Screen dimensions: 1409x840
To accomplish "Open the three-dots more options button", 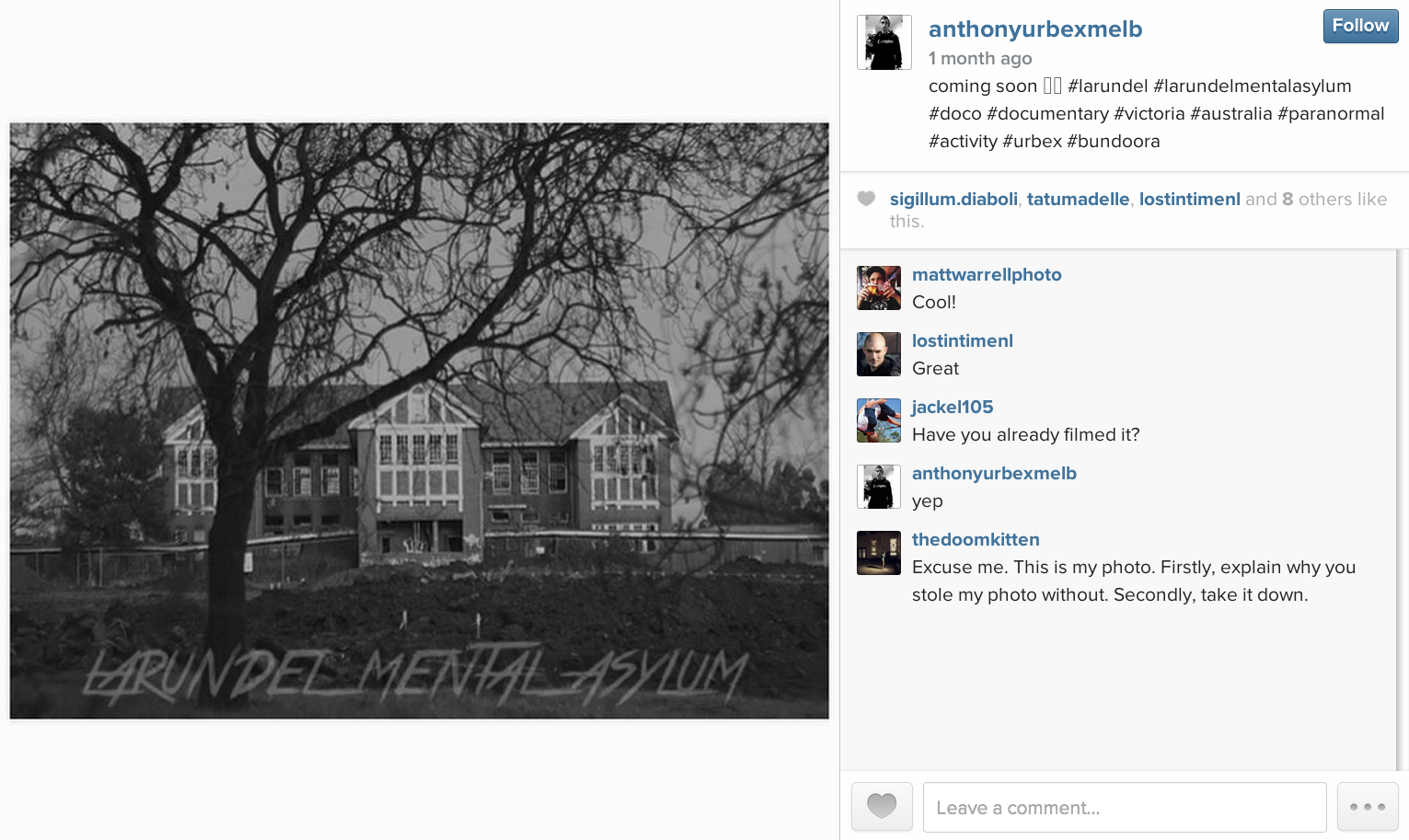I will [1368, 807].
